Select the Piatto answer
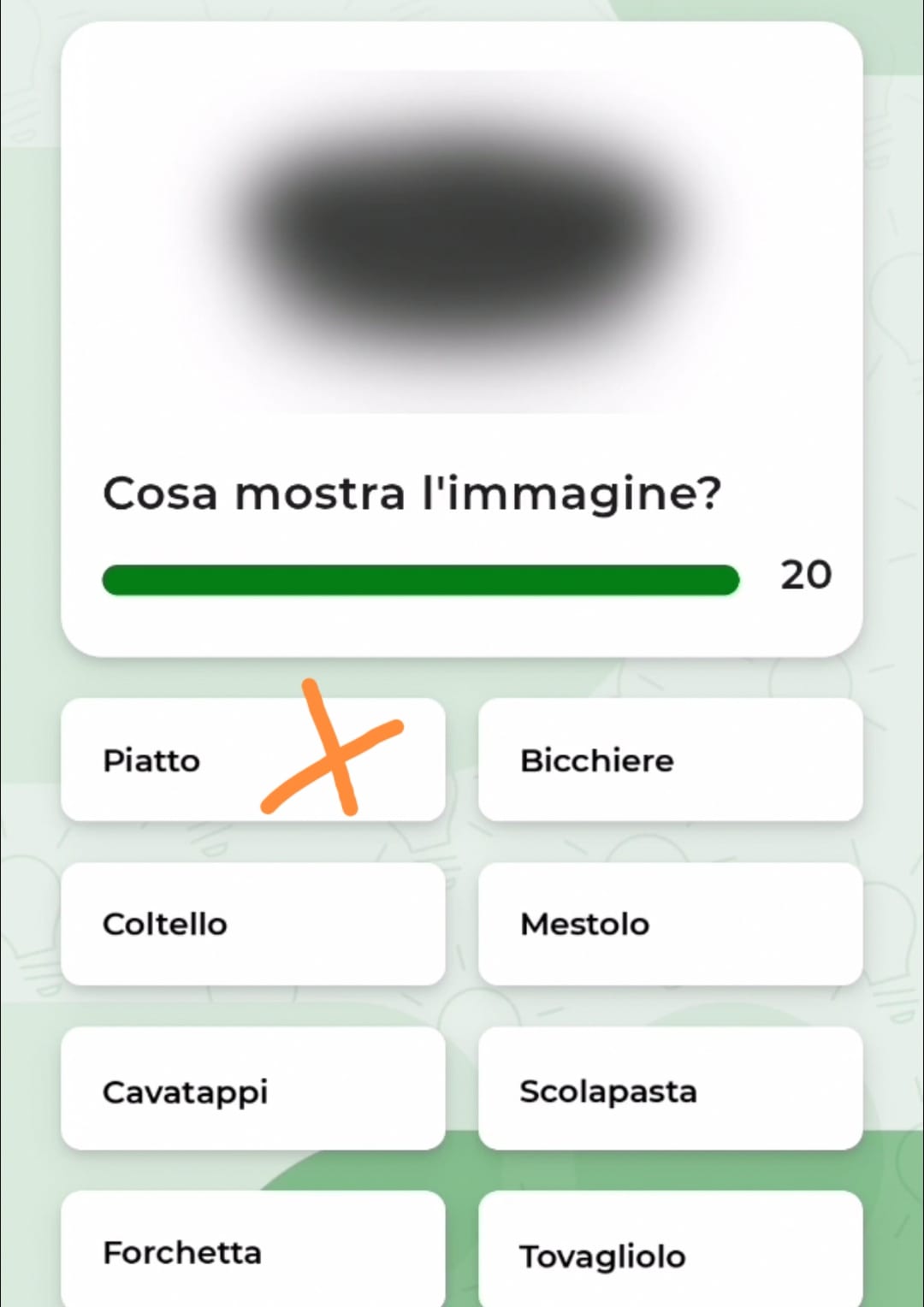The width and height of the screenshot is (924, 1307). 252,760
